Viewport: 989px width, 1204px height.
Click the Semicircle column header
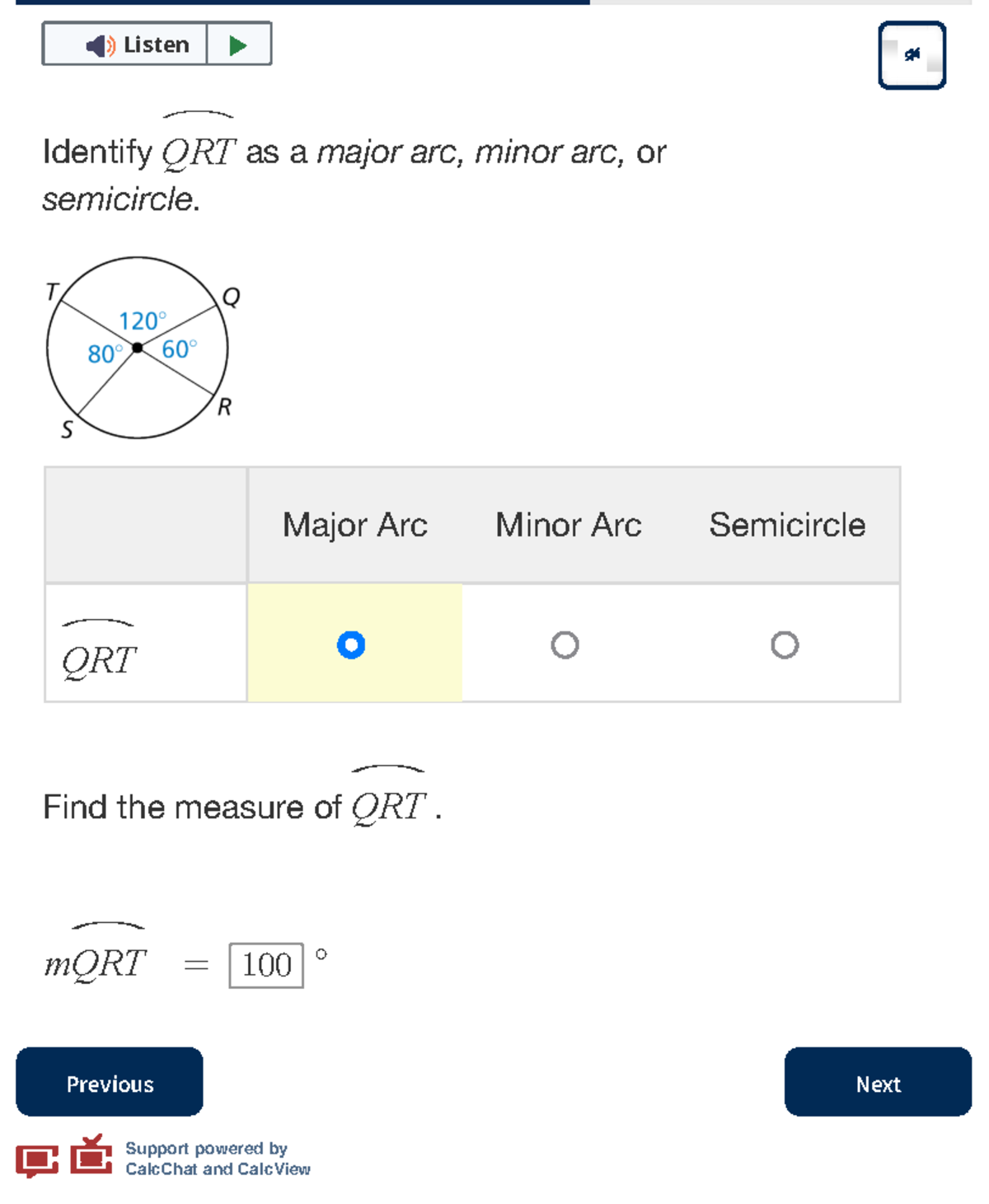(789, 525)
